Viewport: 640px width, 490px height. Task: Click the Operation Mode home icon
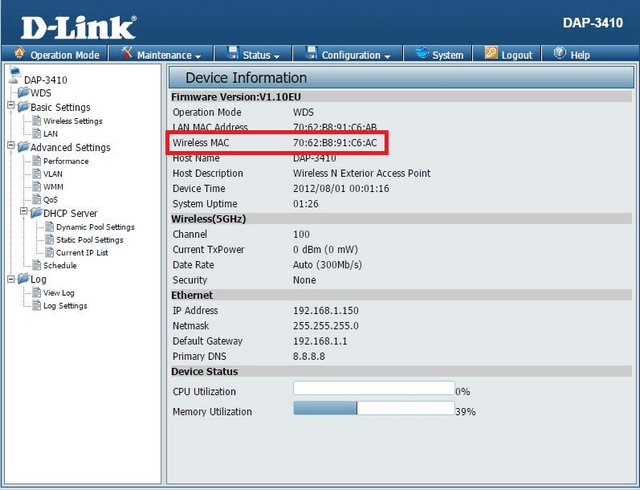(x=20, y=54)
